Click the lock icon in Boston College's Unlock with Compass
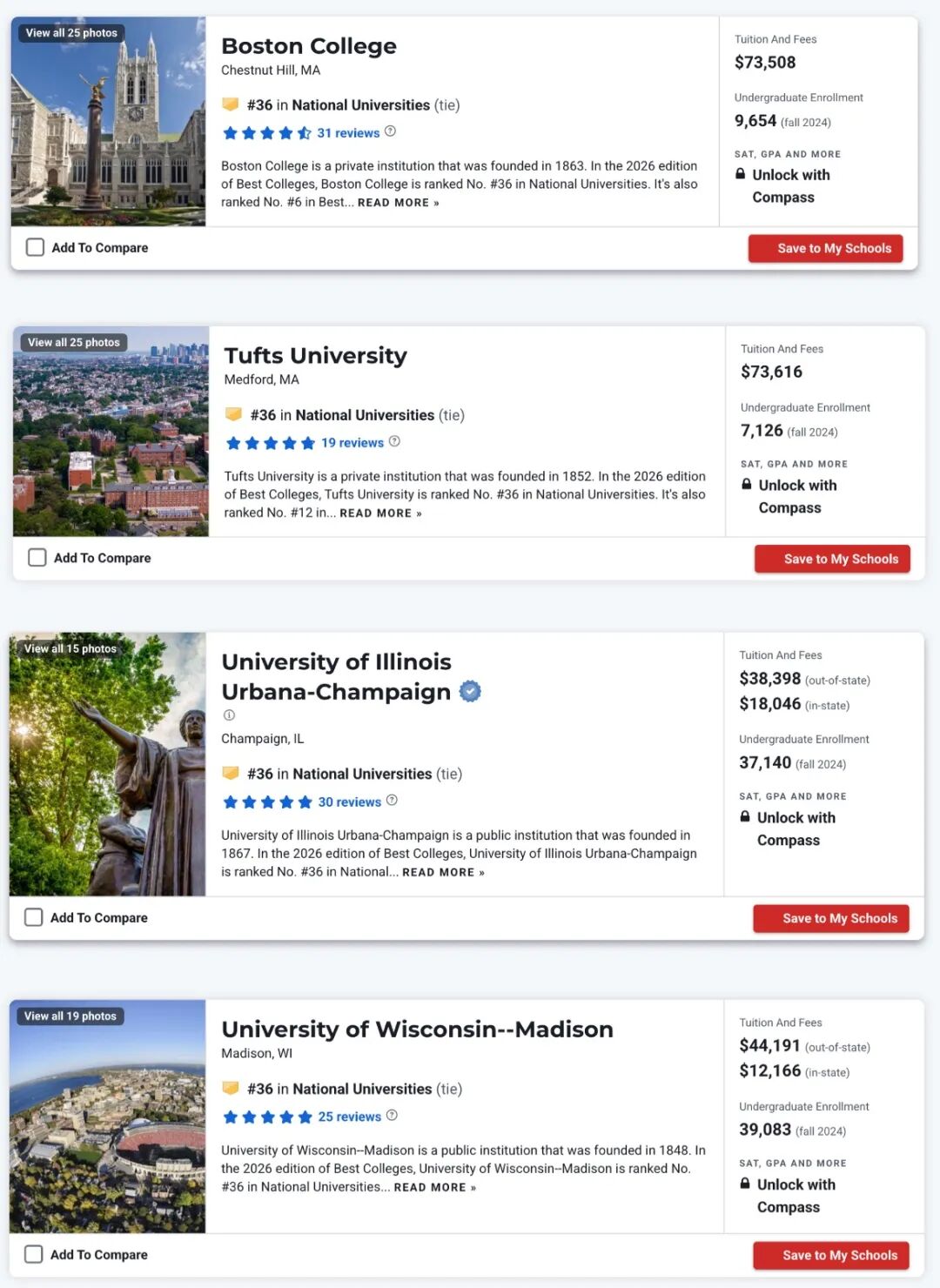This screenshot has width=940, height=1288. pyautogui.click(x=741, y=174)
